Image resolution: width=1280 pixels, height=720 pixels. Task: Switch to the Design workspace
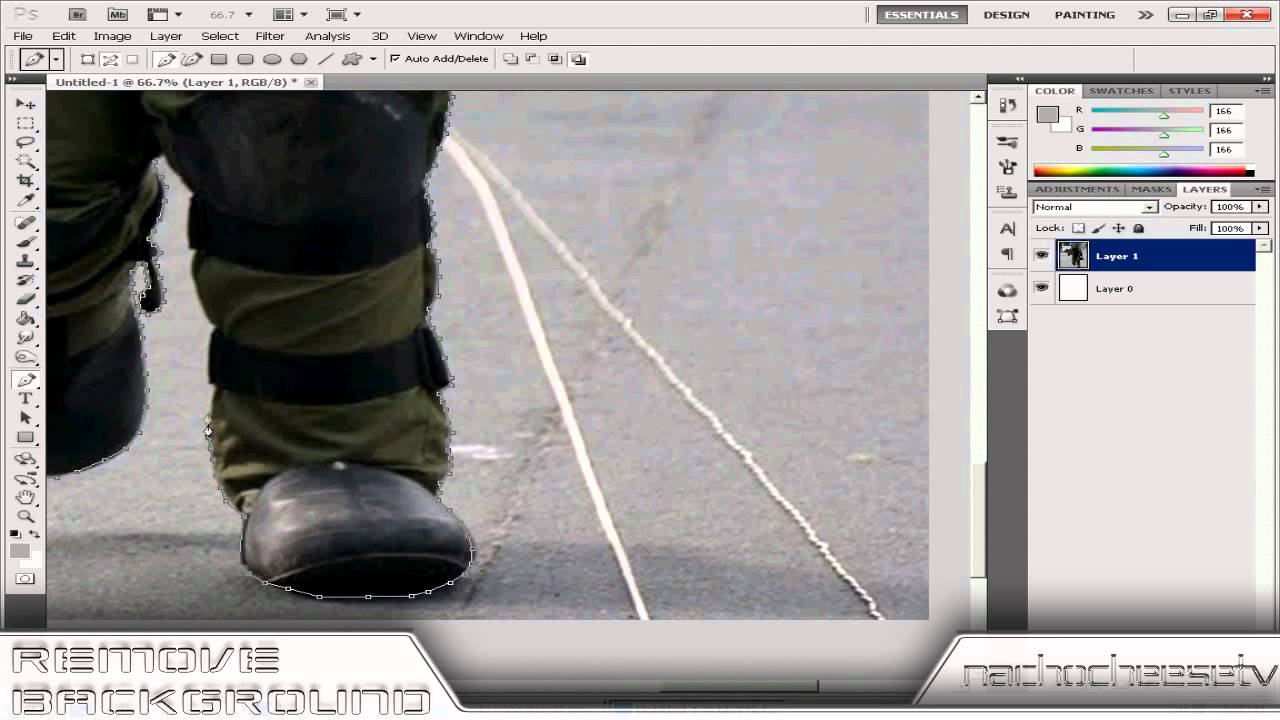click(x=1006, y=15)
